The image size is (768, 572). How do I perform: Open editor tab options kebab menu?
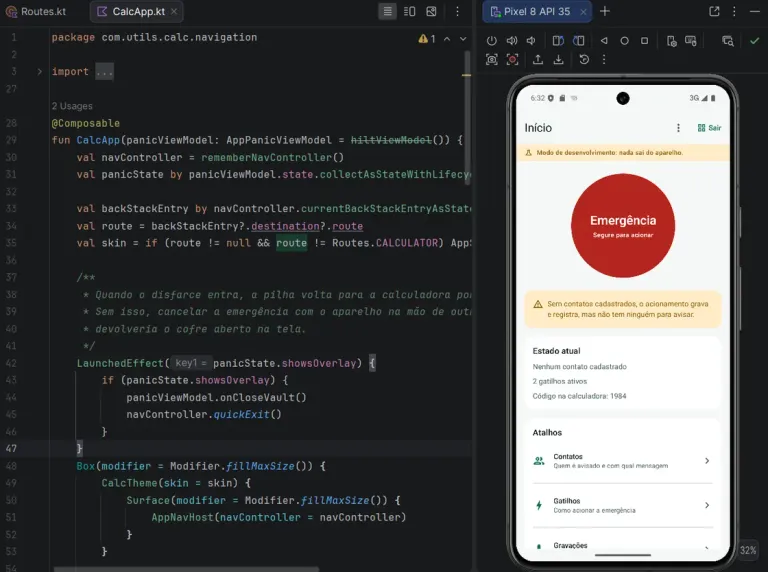tap(457, 11)
